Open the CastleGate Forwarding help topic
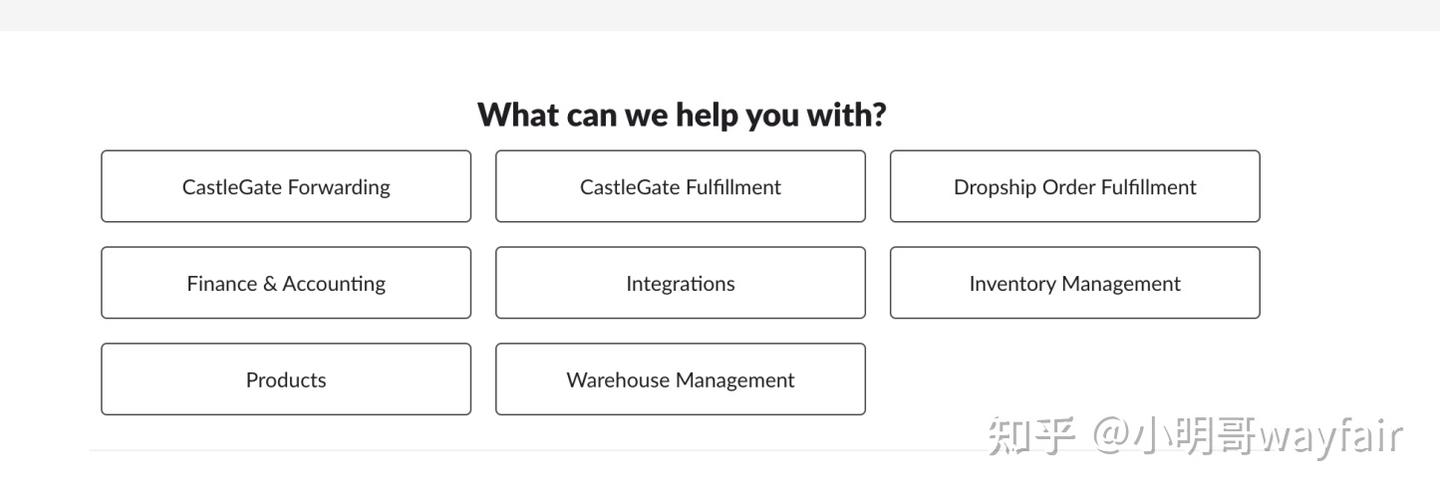The image size is (1440, 500). (x=286, y=187)
